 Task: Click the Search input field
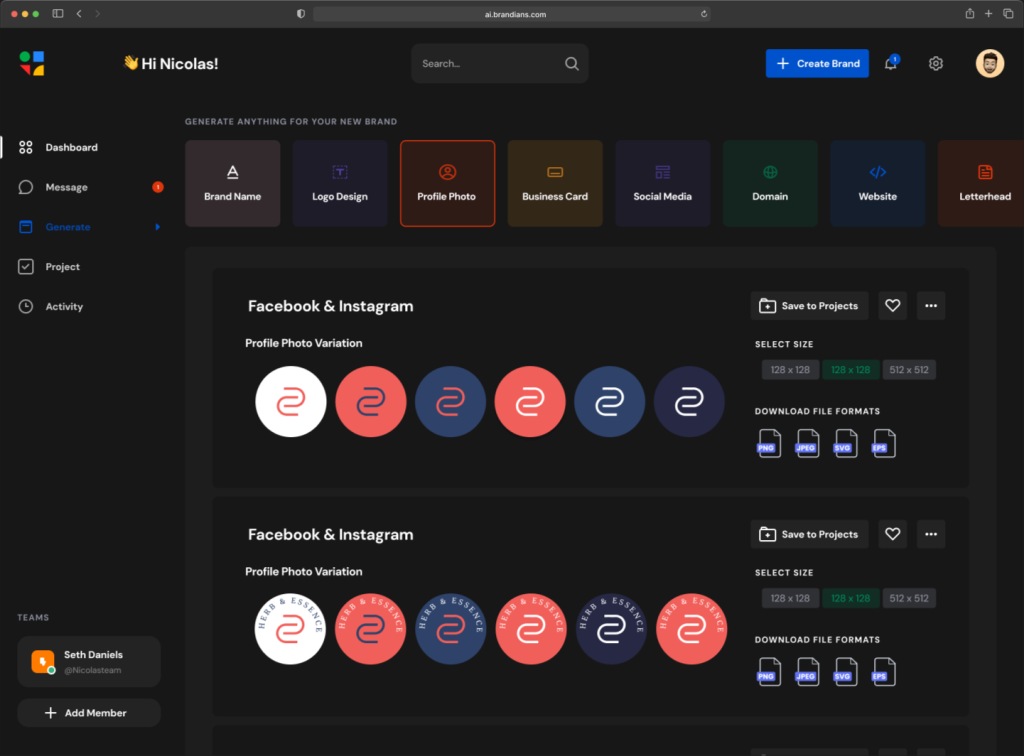[490, 64]
